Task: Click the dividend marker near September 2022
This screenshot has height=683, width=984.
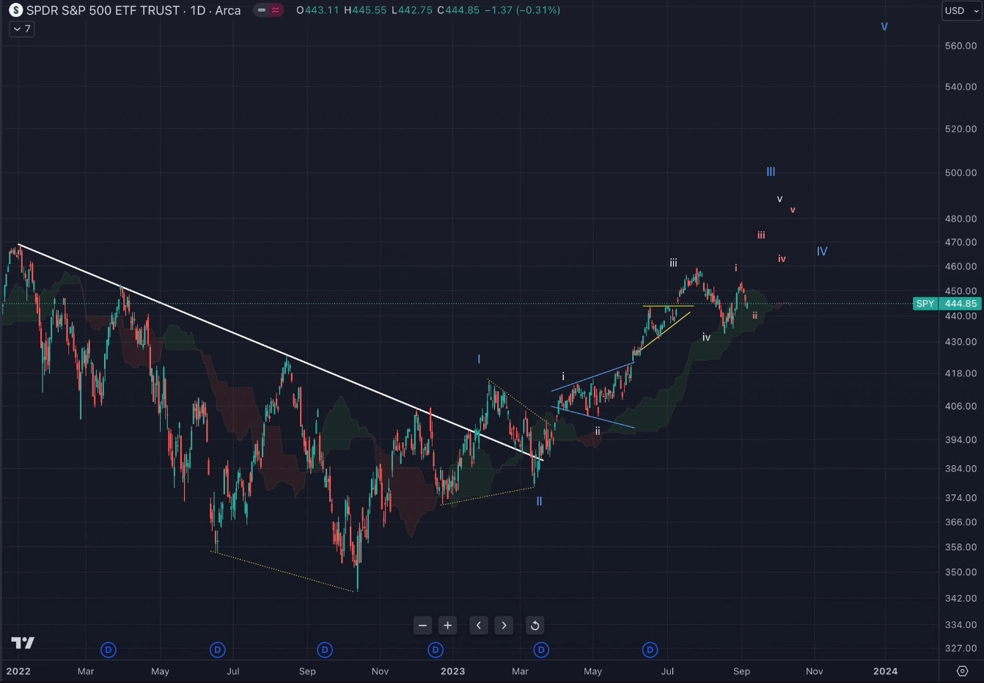Action: click(324, 650)
